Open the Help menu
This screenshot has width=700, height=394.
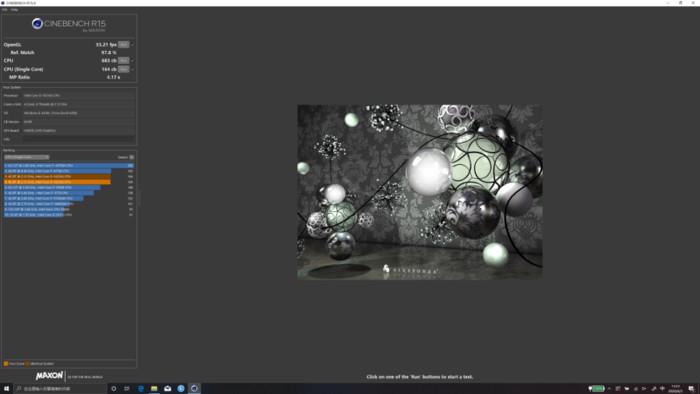tap(14, 9)
